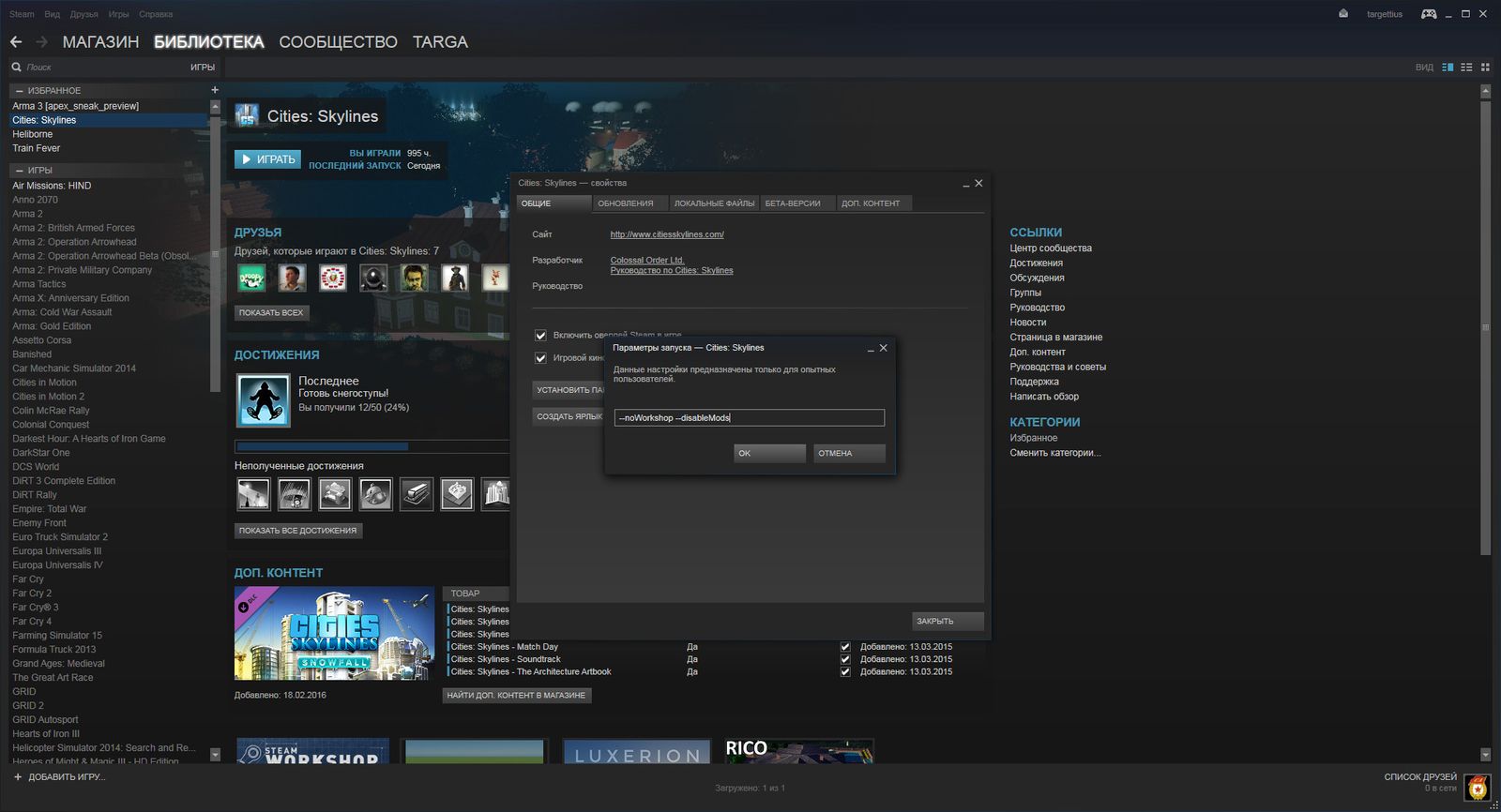Go to the МАГАЗИН section
Viewport: 1501px width, 812px height.
(x=100, y=42)
